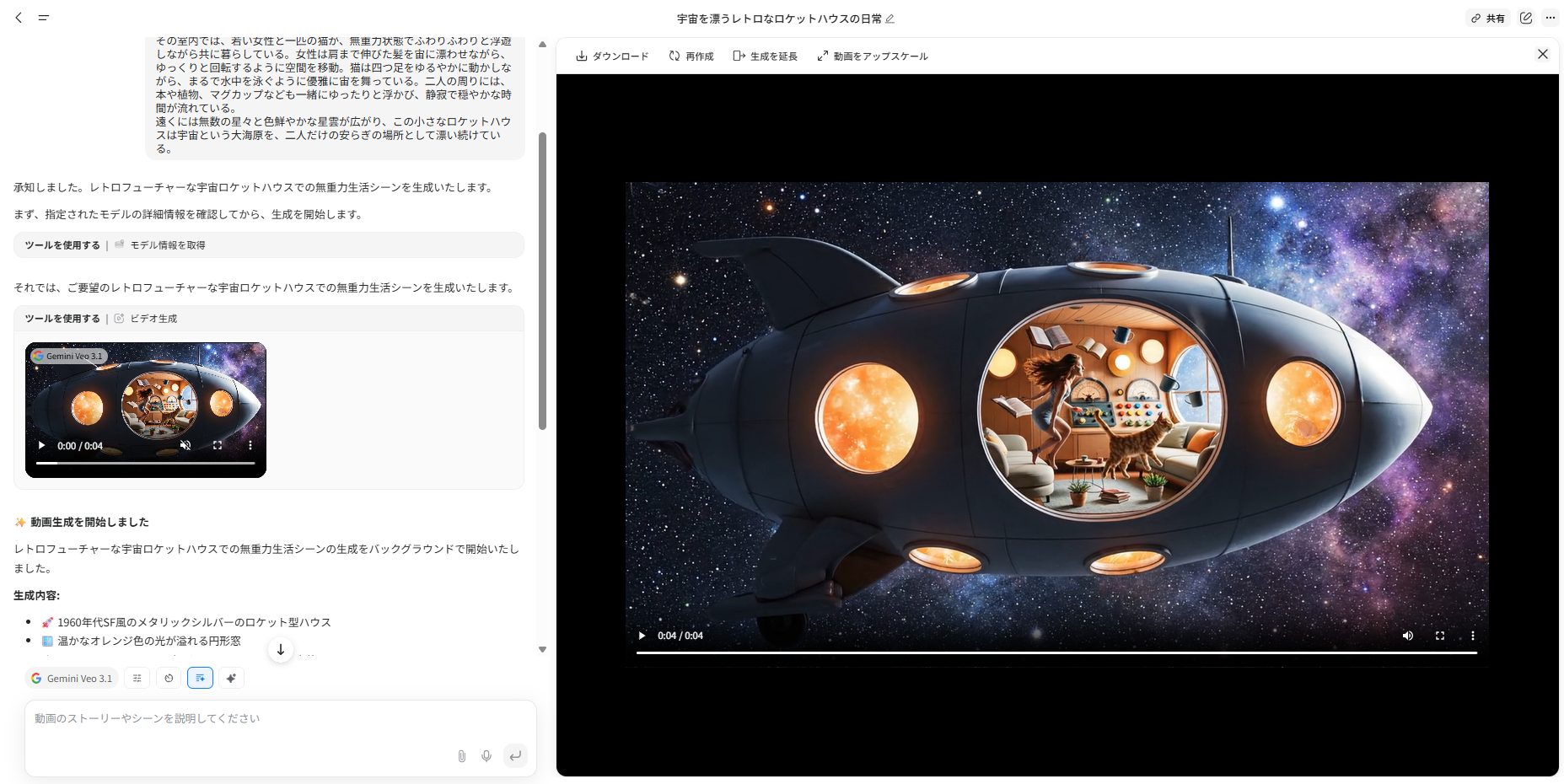Open the inline player's three-dot menu
This screenshot has width=1564, height=784.
[250, 445]
